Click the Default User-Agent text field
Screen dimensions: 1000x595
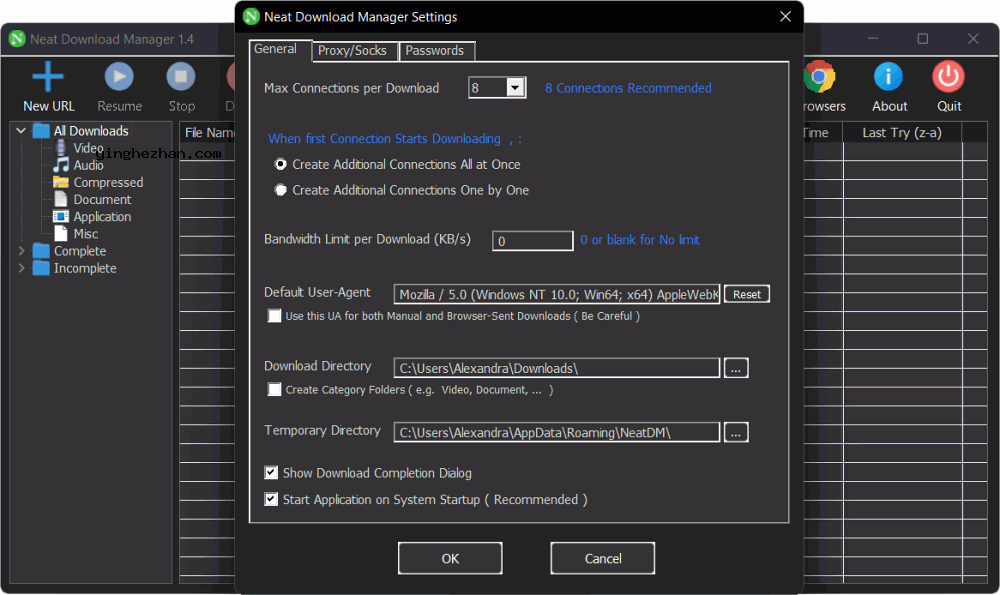[x=557, y=294]
